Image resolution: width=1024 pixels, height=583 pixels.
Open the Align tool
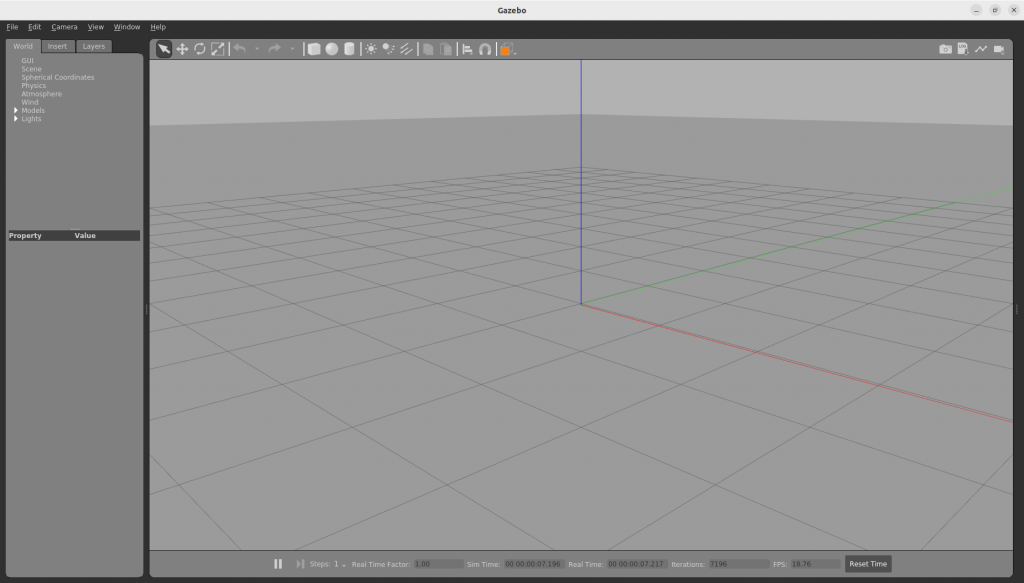[468, 49]
